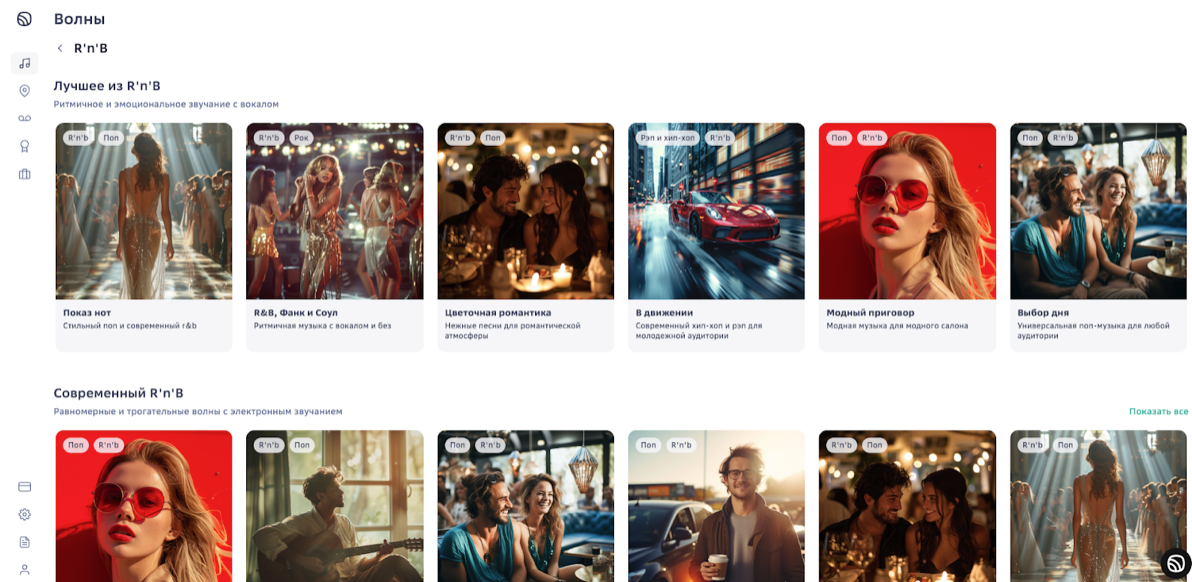Screen dimensions: 1192x582
Task: Open the В движении red car image
Action: click(x=716, y=211)
